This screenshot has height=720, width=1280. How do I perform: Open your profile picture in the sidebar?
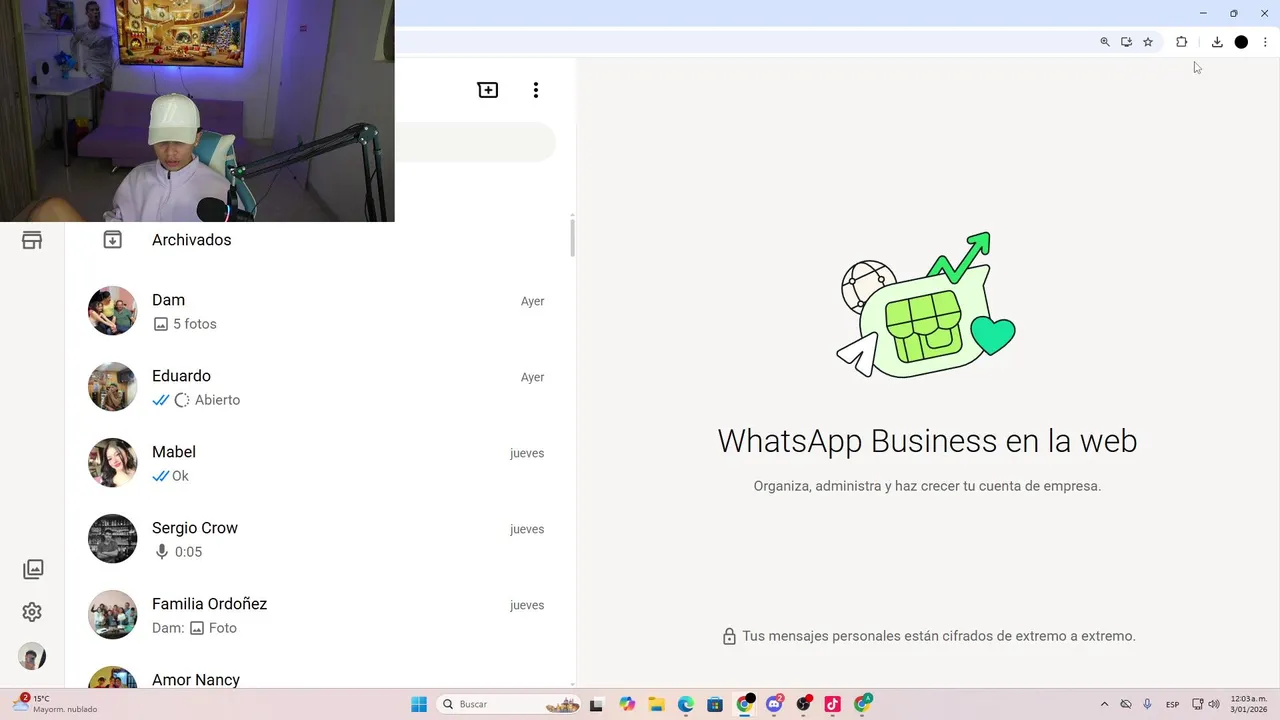32,656
